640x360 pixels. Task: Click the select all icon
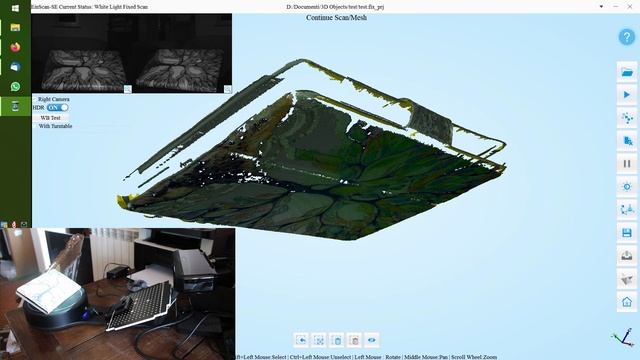[319, 340]
